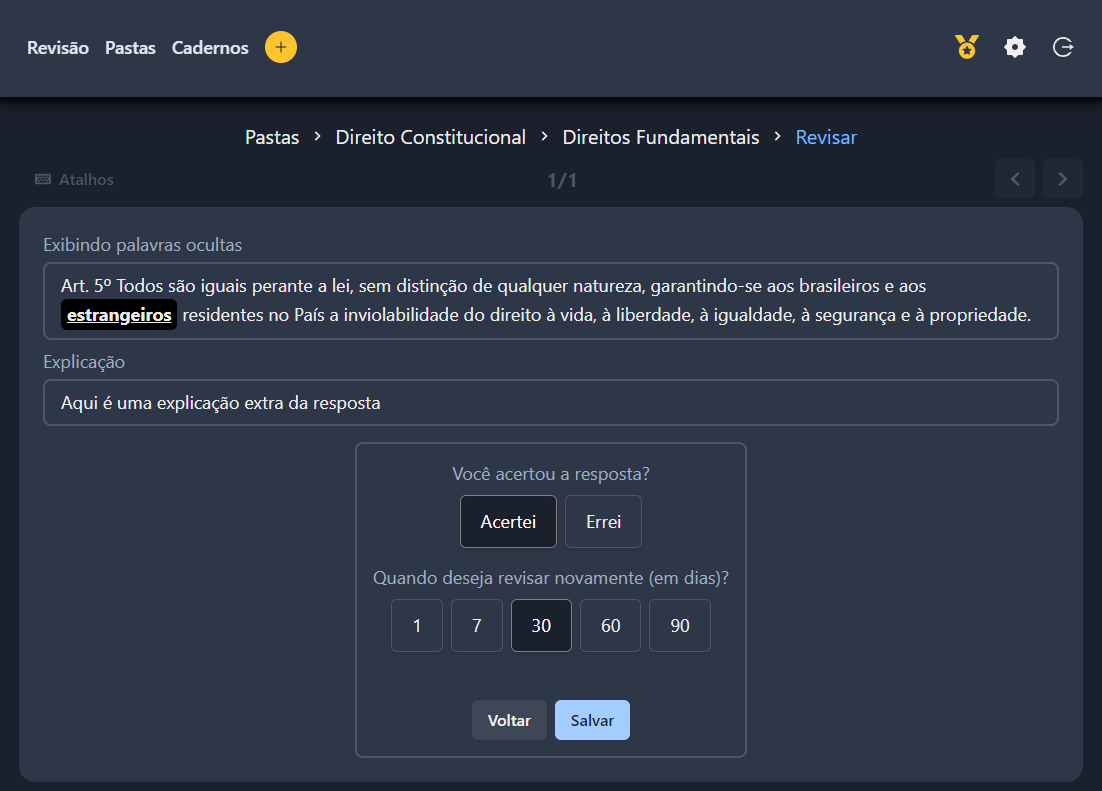The image size is (1102, 791).
Task: Click the Revisar breadcrumb
Action: pos(826,137)
